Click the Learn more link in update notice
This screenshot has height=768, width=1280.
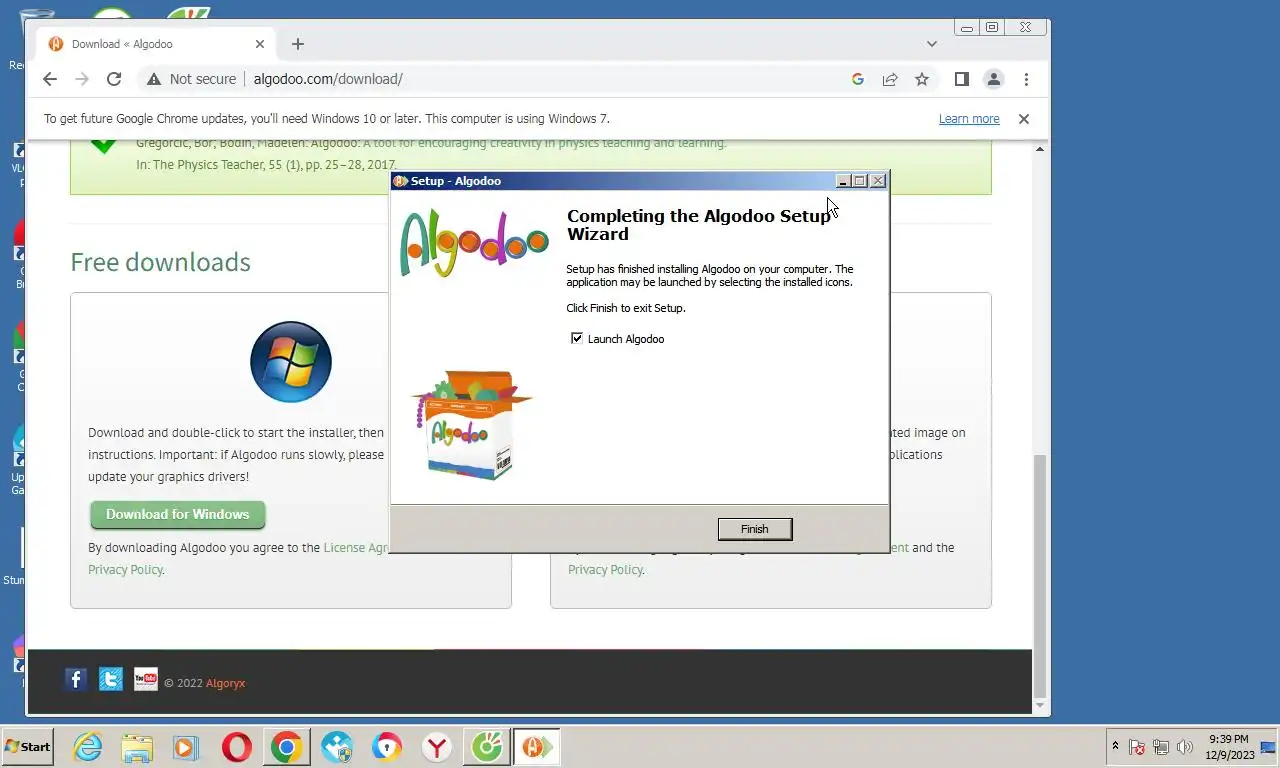(x=969, y=119)
